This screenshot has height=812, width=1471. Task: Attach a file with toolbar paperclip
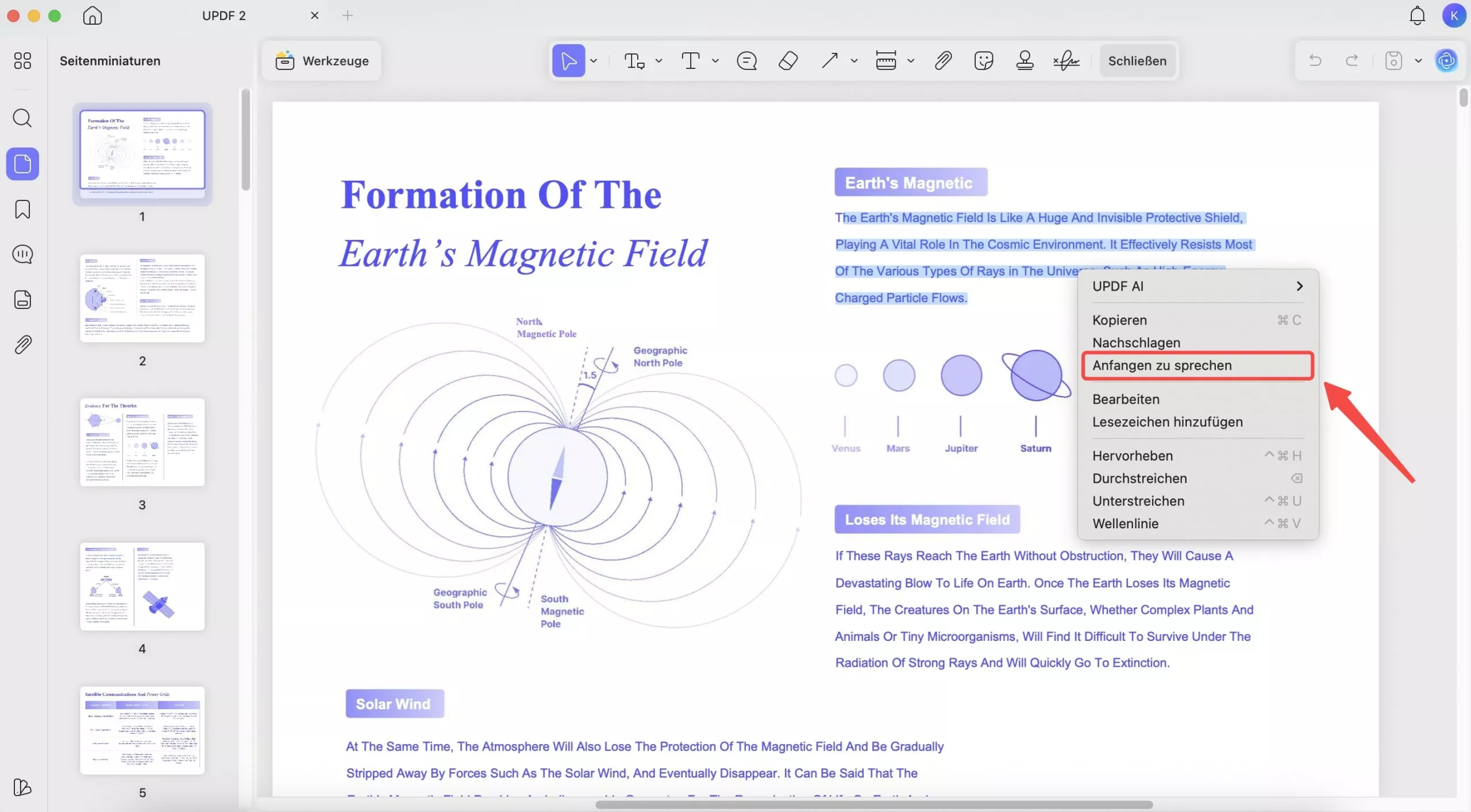tap(943, 60)
